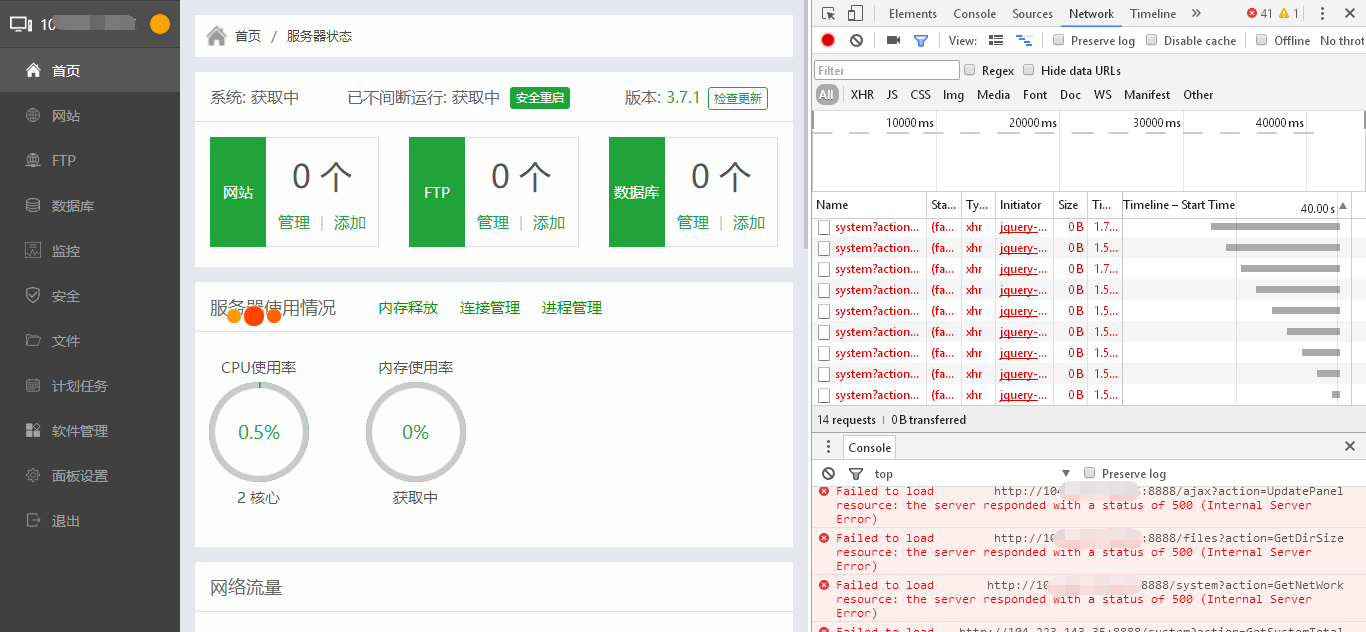
Task: Switch to the Elements tab in DevTools
Action: click(912, 14)
